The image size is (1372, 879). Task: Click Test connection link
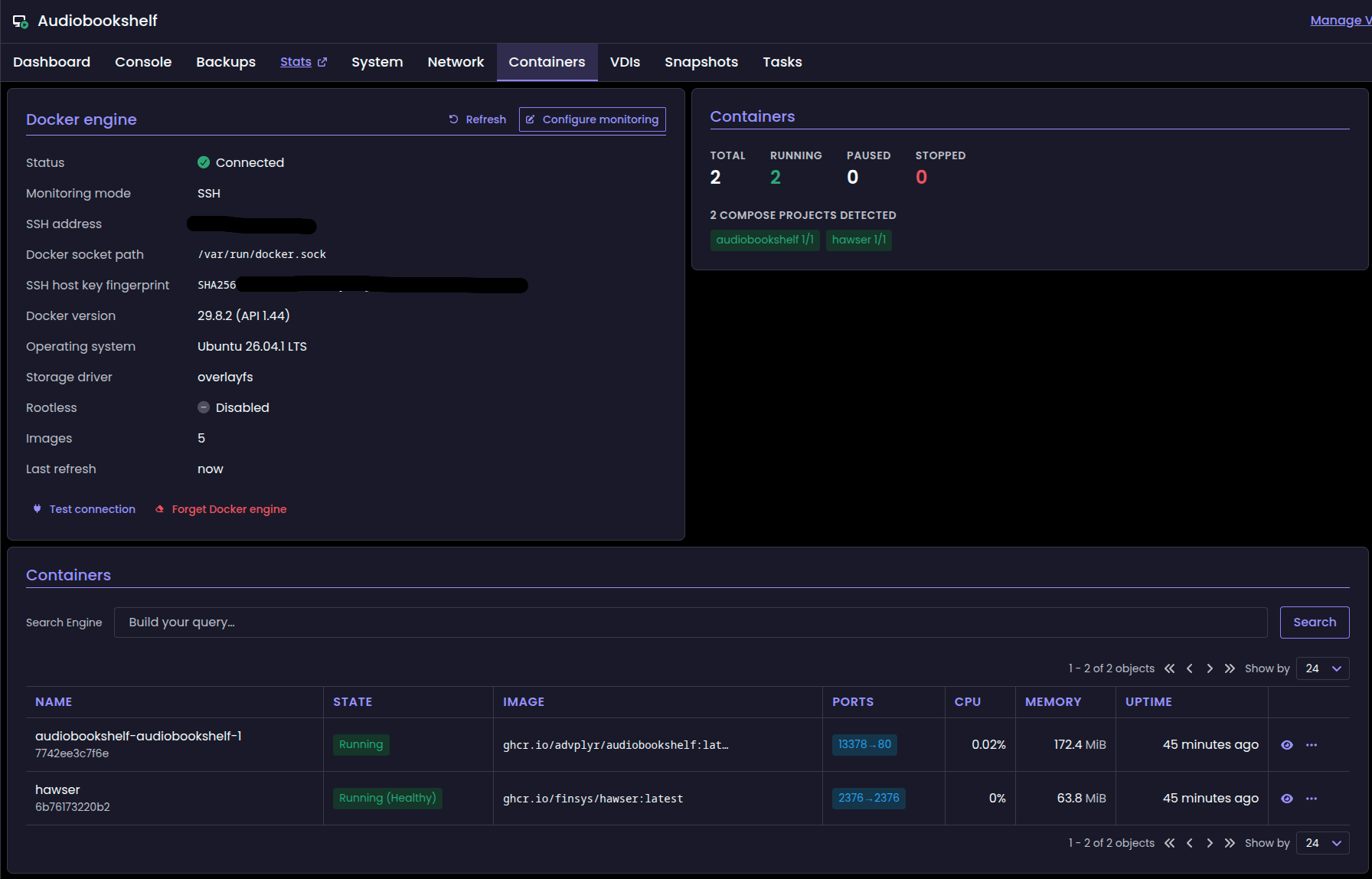tap(84, 509)
